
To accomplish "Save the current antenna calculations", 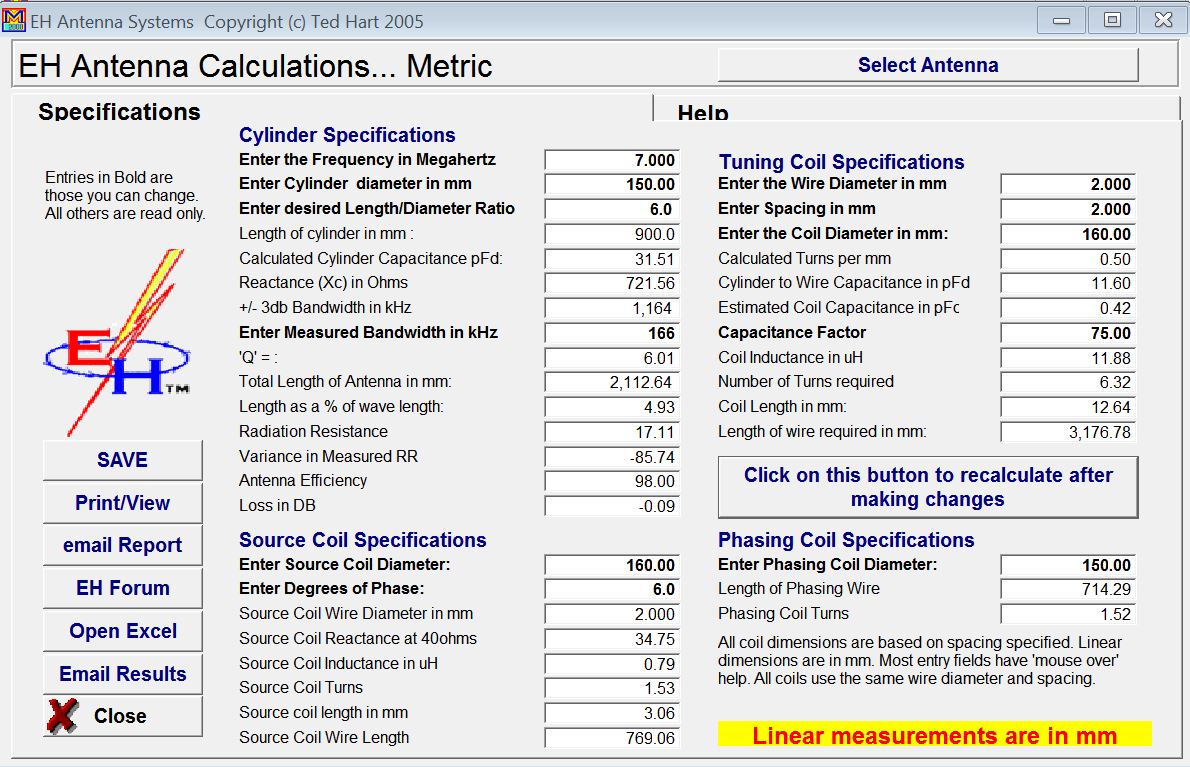I will point(122,461).
